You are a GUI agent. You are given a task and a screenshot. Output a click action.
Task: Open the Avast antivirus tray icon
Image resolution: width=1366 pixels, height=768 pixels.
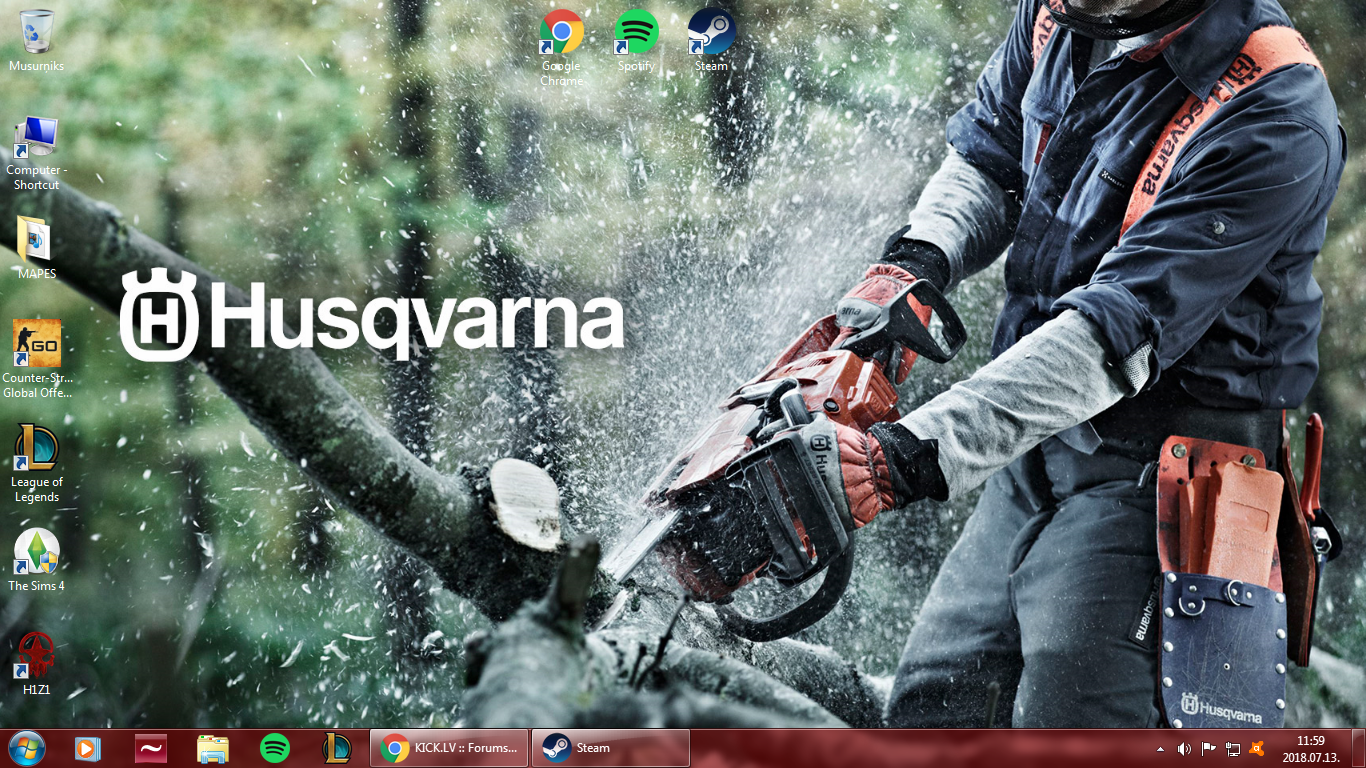pos(1257,748)
